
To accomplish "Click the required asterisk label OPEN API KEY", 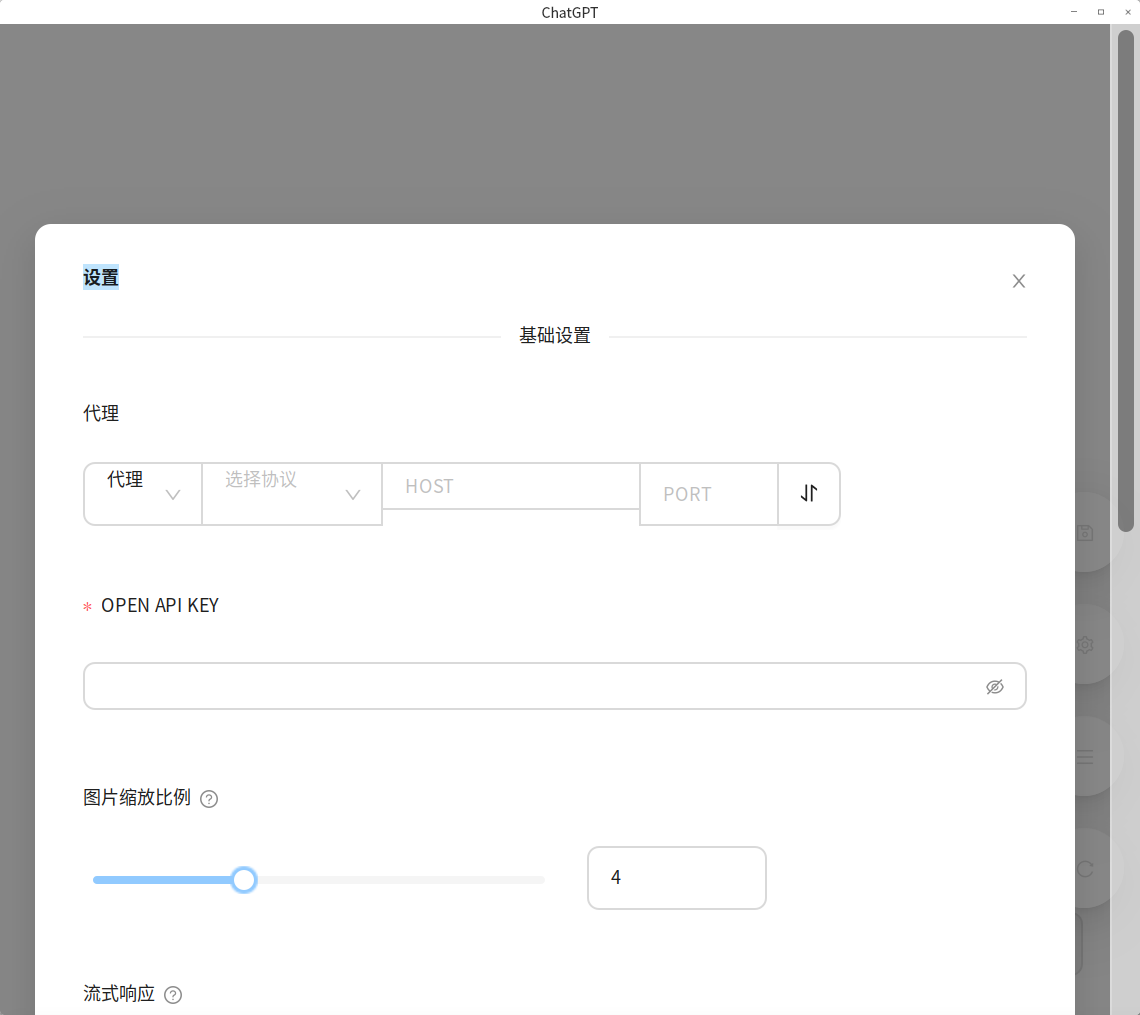I will (160, 604).
